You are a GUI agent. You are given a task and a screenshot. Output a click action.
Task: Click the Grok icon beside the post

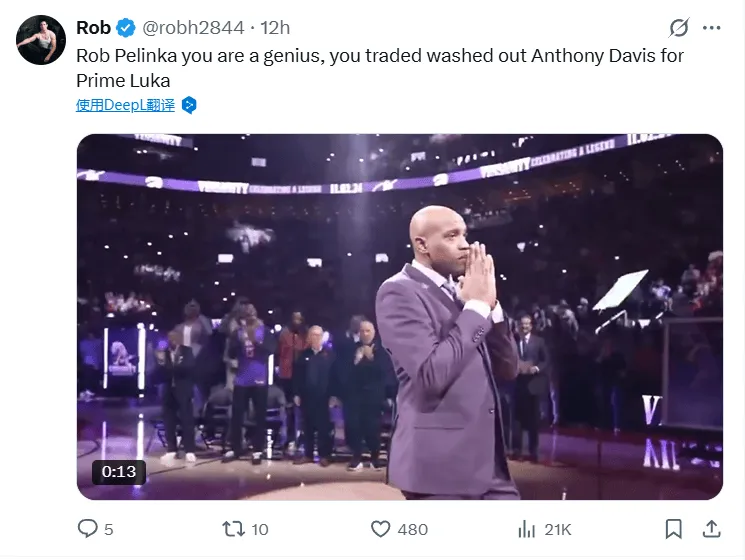pyautogui.click(x=679, y=28)
